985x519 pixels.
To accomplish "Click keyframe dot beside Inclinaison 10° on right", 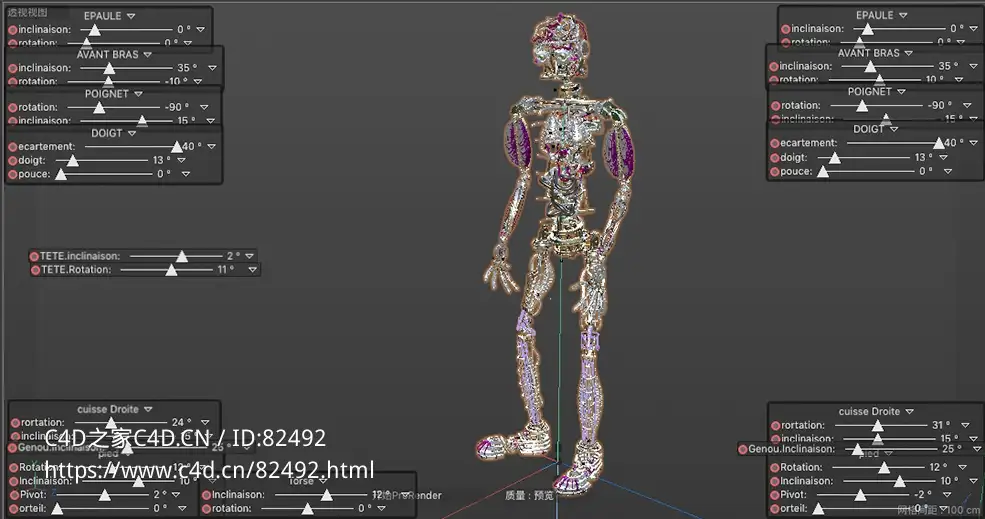I will (x=775, y=482).
